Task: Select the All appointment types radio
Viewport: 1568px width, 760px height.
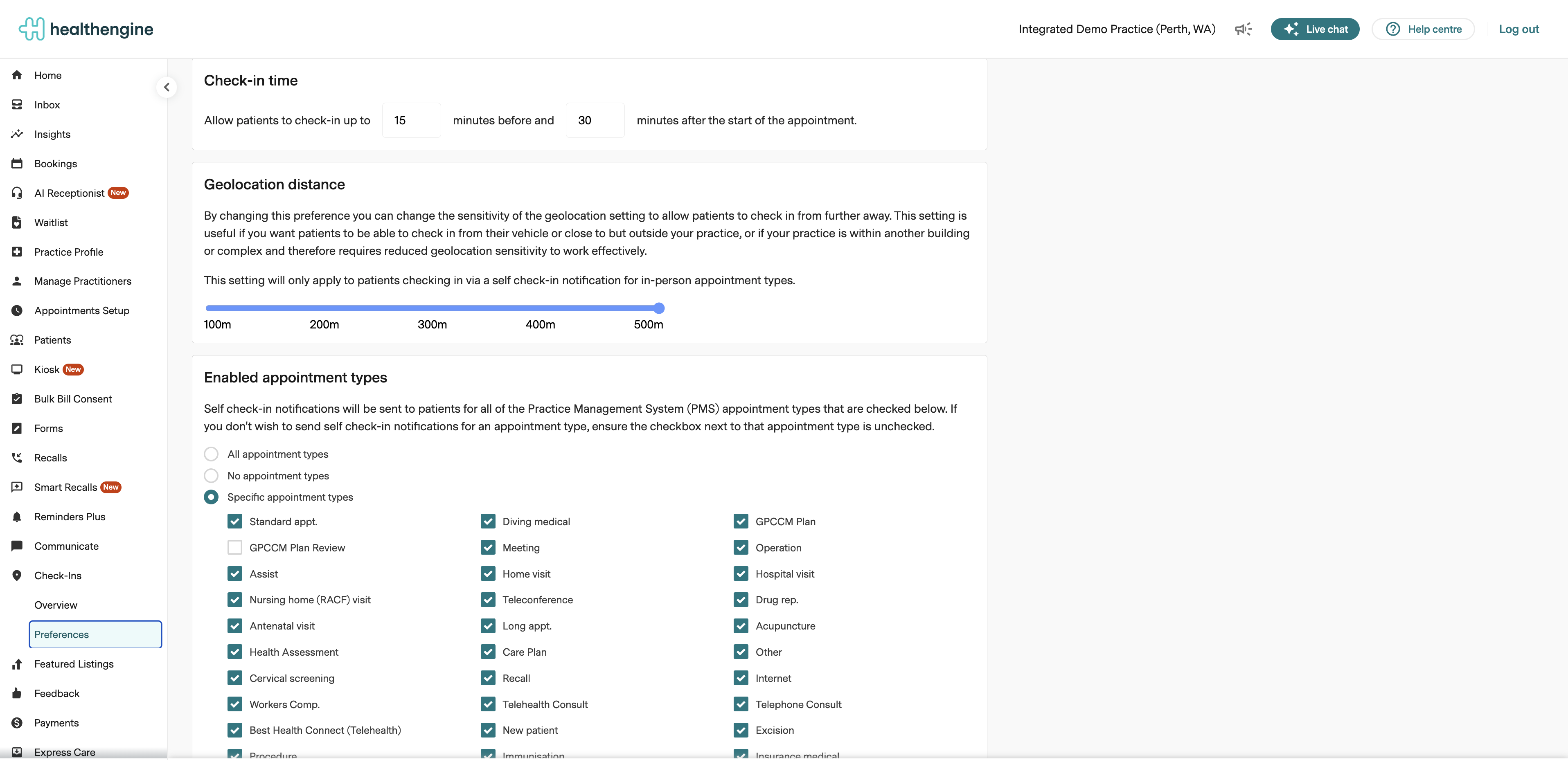Action: coord(211,454)
